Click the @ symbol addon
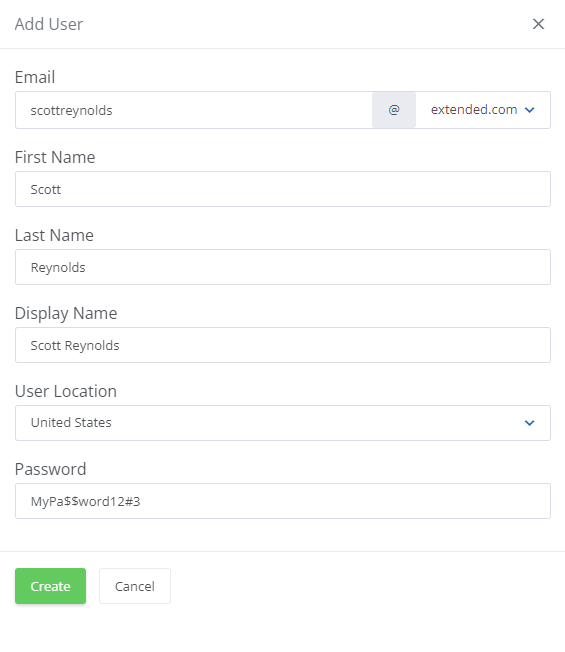Screen dimensions: 565x652 (x=394, y=110)
